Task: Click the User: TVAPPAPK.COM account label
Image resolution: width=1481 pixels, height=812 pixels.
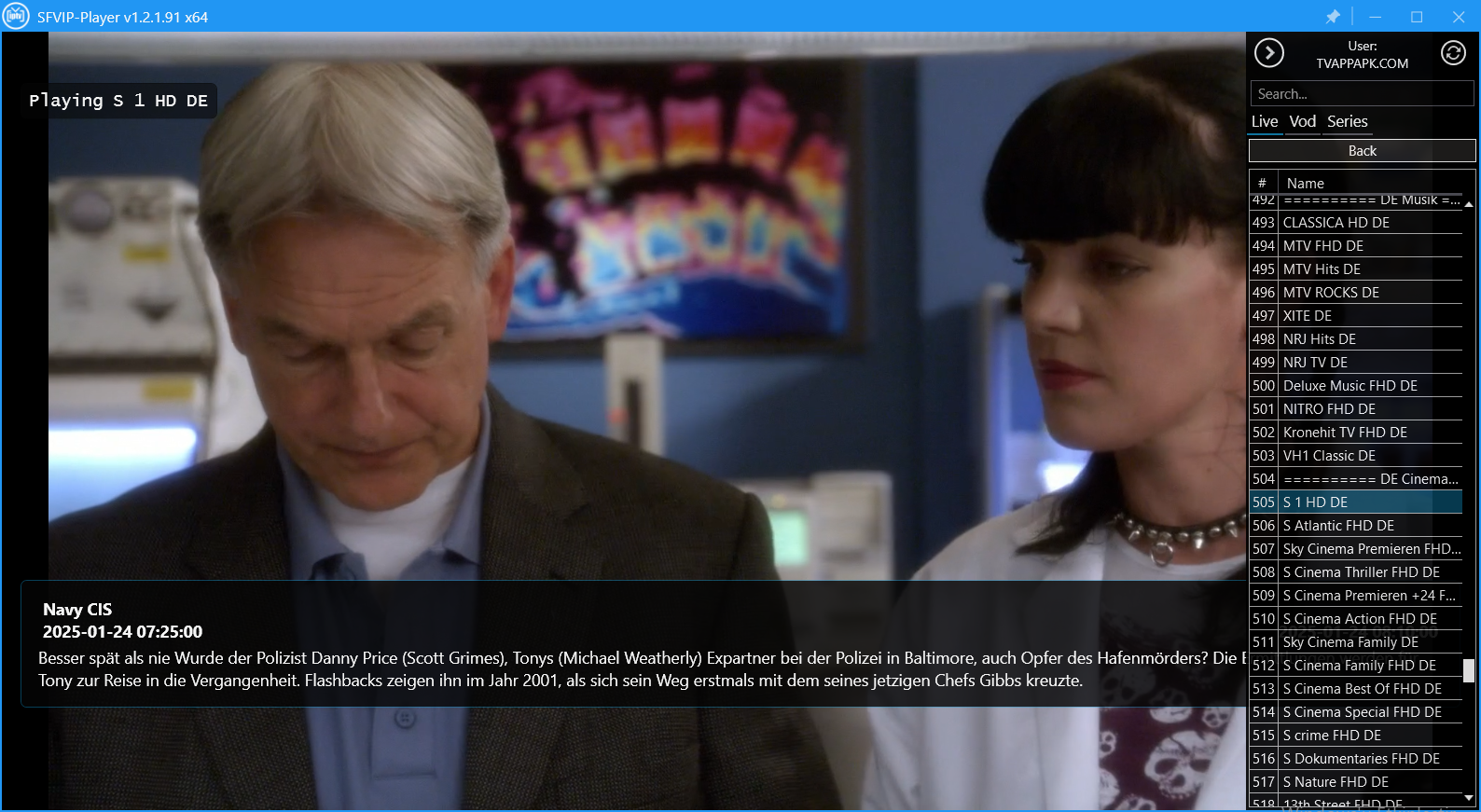Action: [1363, 54]
